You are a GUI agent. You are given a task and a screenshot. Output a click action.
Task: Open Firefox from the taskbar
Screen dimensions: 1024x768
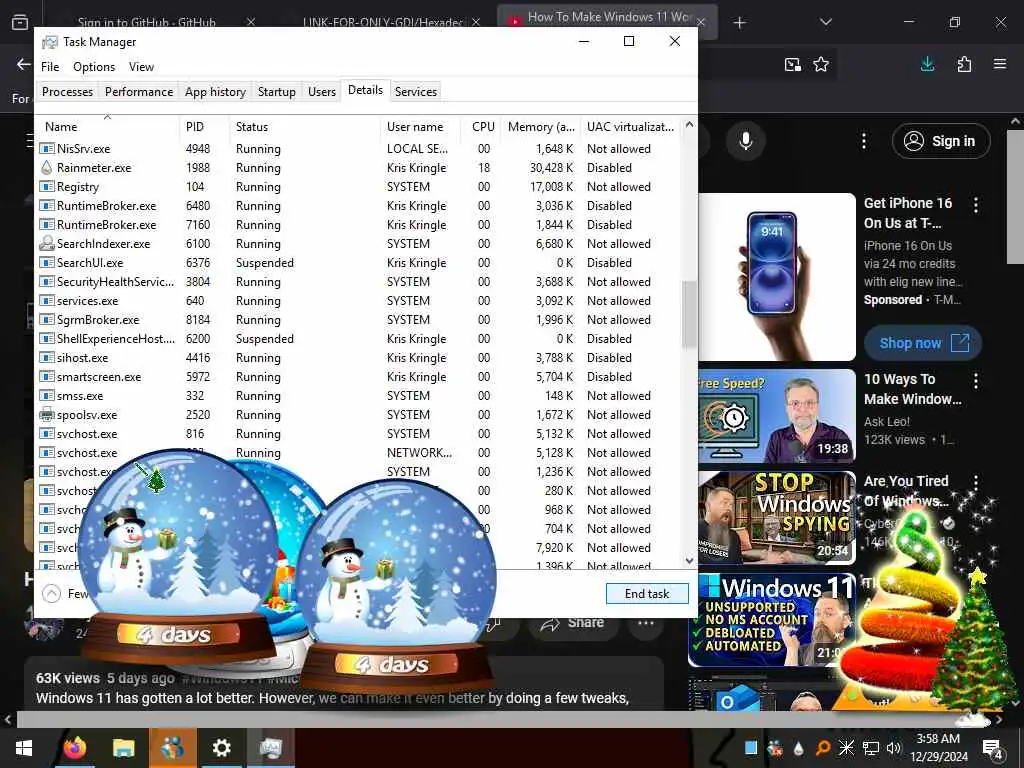[x=74, y=747]
